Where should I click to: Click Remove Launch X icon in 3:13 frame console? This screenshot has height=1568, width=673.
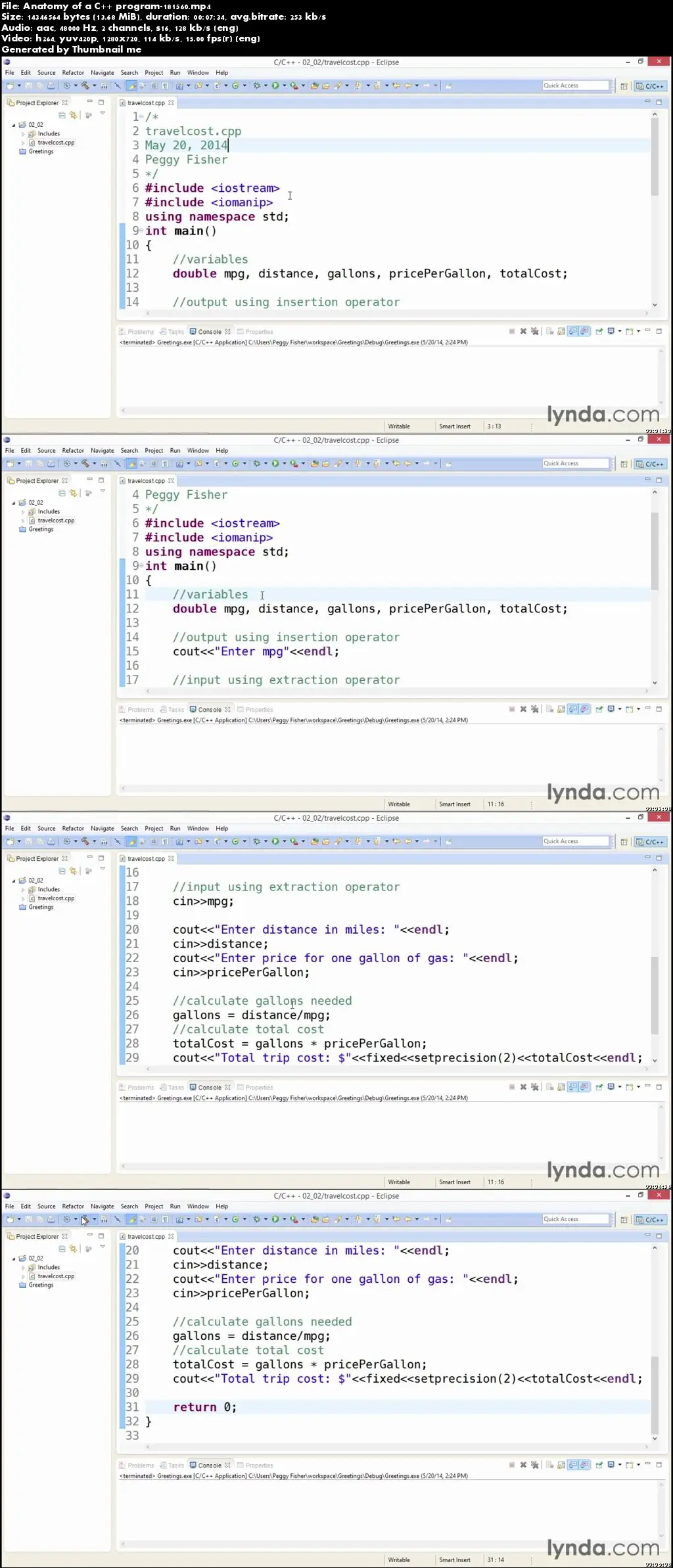523,331
